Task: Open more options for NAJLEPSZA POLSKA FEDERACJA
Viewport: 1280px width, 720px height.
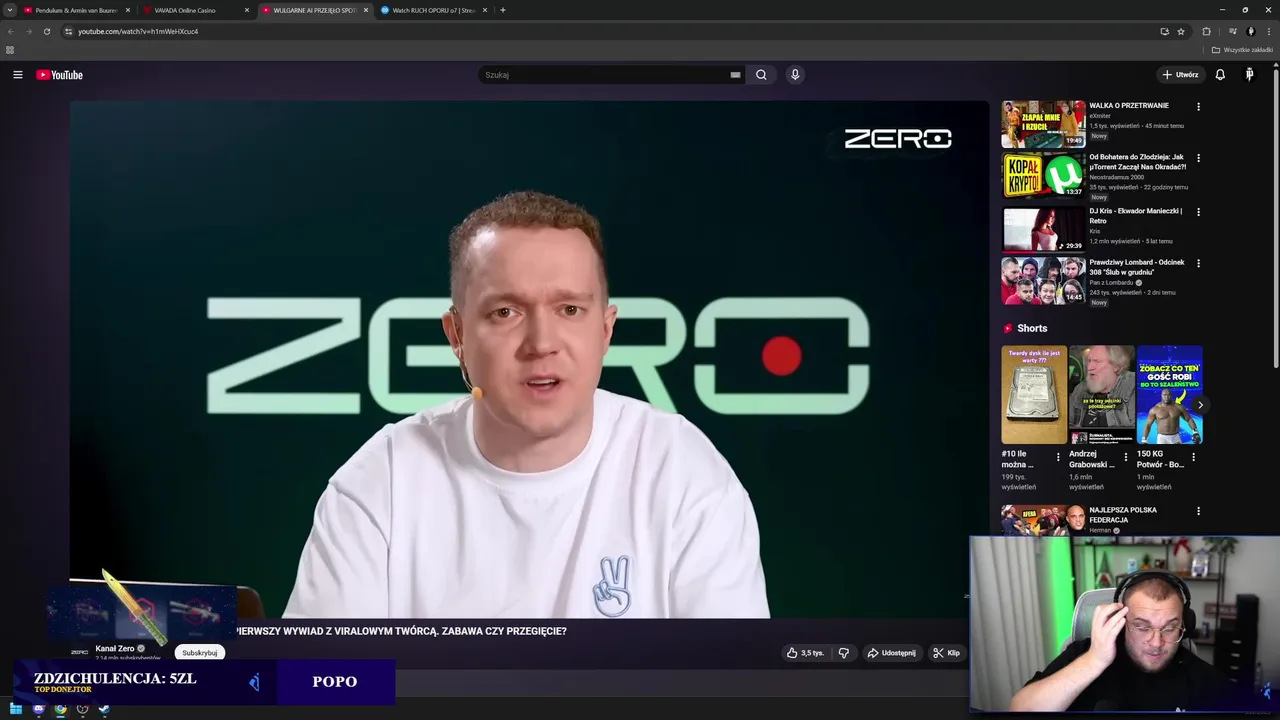Action: click(x=1198, y=511)
